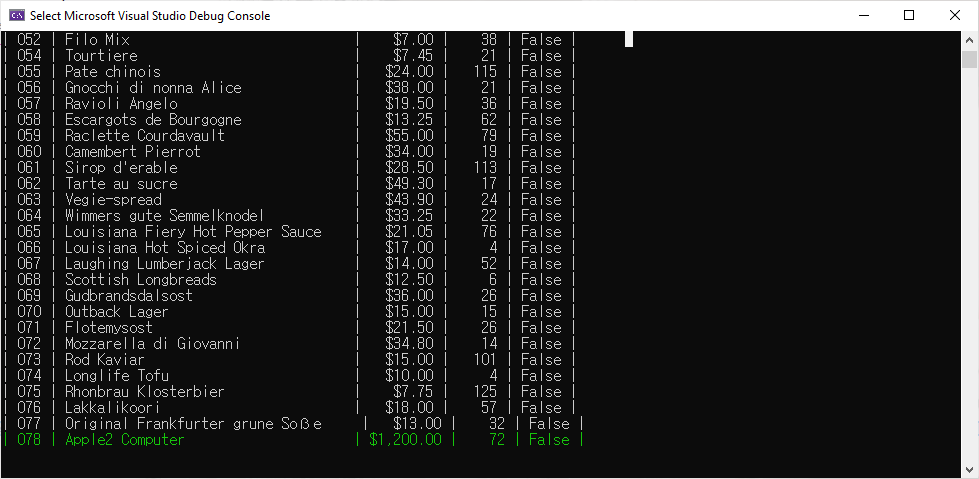Click product name 'Ravioli Angelo'

point(121,104)
